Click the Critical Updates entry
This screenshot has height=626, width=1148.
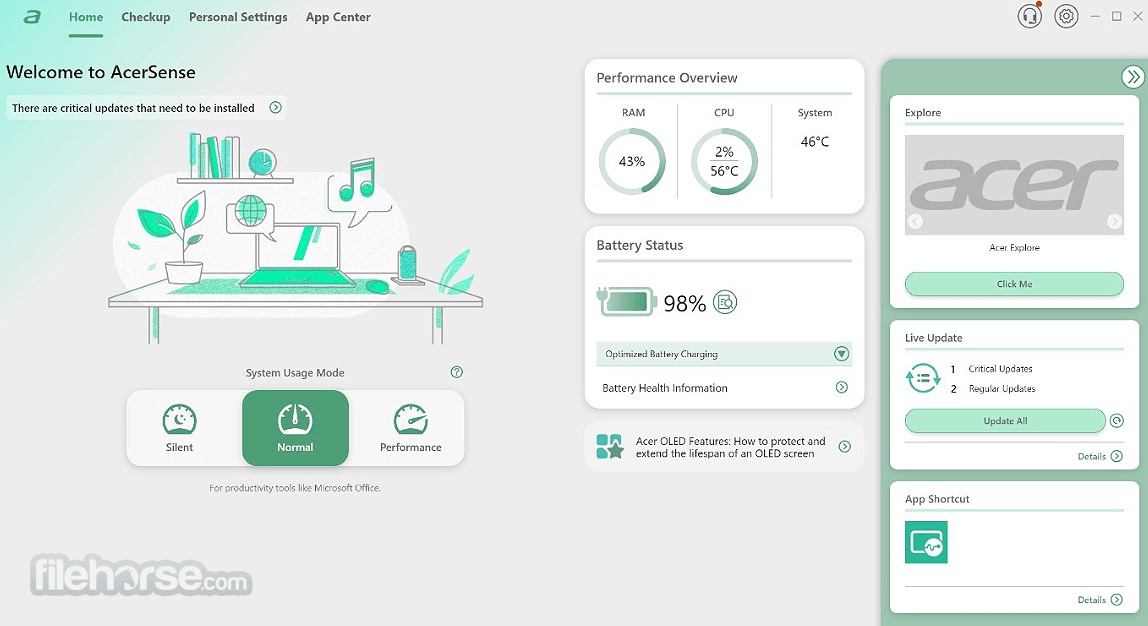coord(1000,369)
